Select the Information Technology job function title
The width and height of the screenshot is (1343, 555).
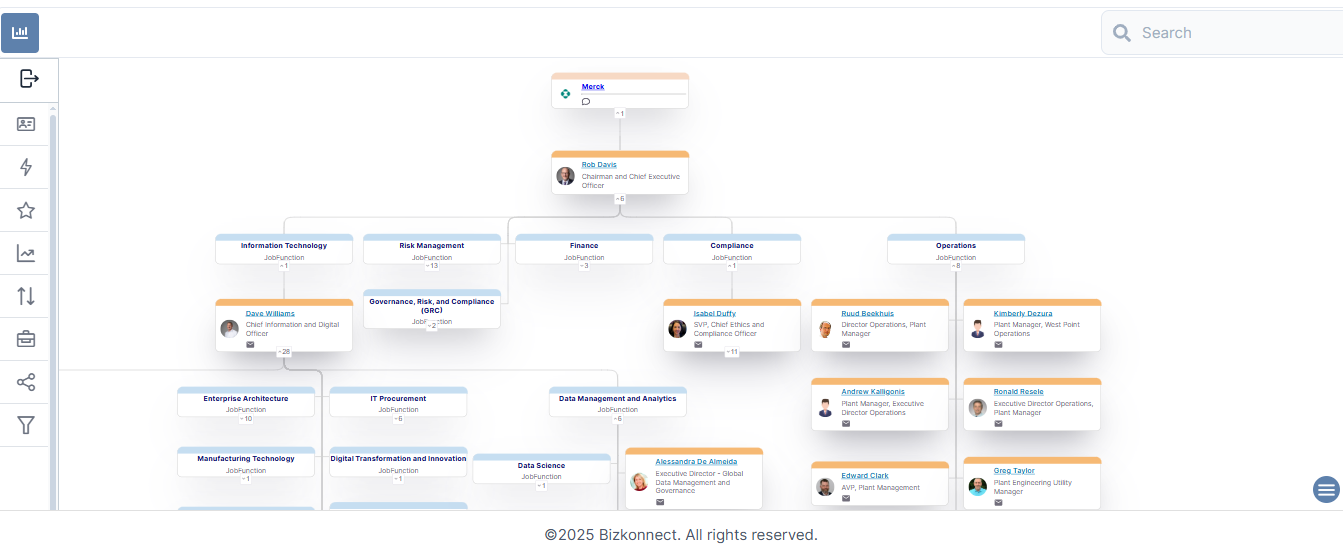[284, 246]
